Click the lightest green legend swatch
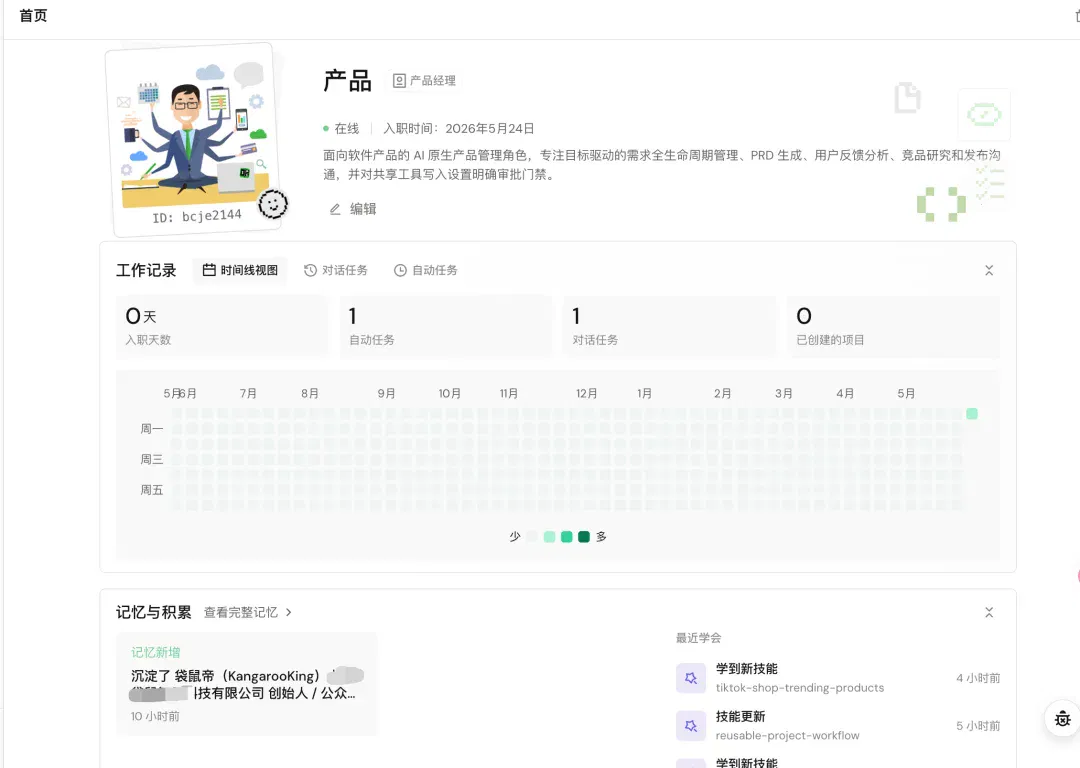 pos(549,537)
